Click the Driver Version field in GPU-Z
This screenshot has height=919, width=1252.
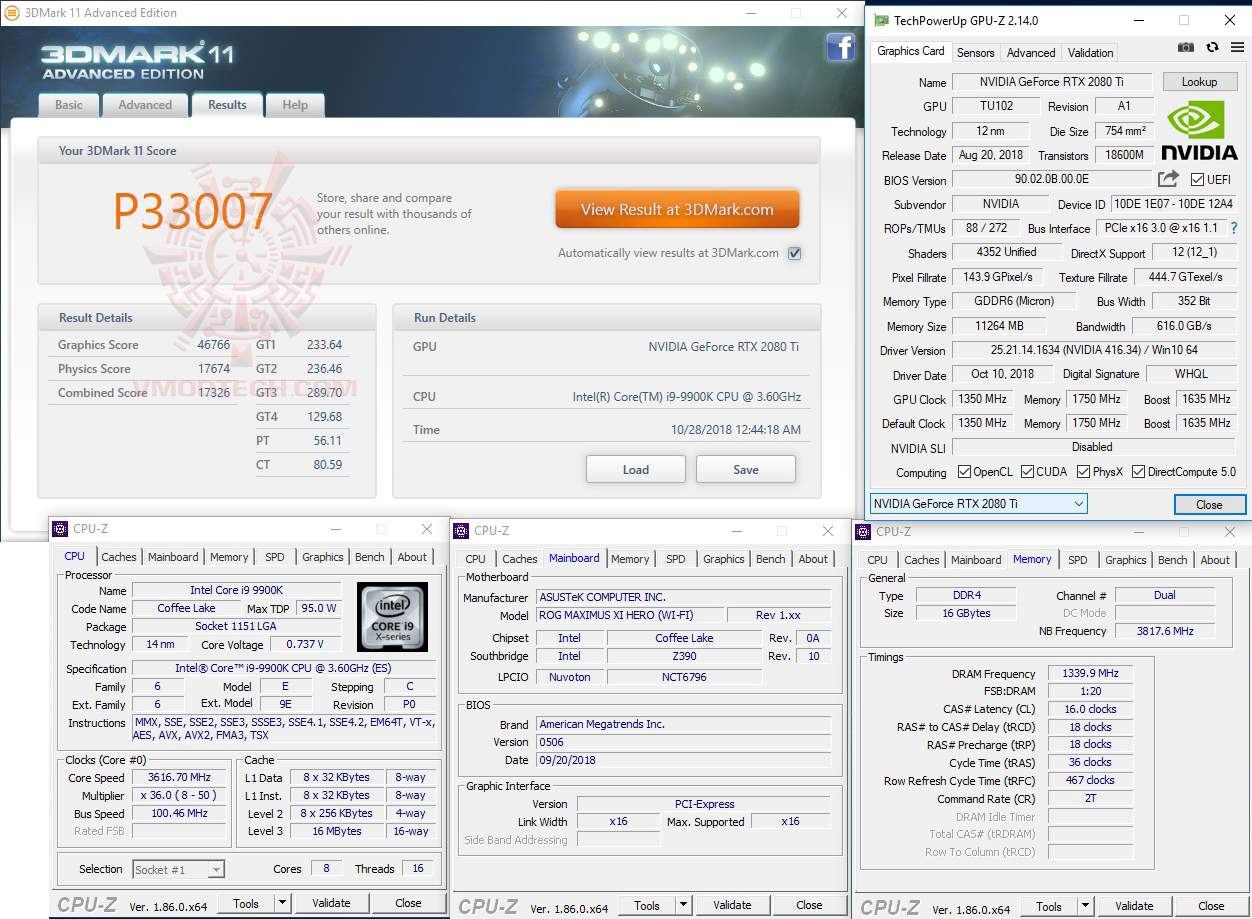pos(1093,350)
